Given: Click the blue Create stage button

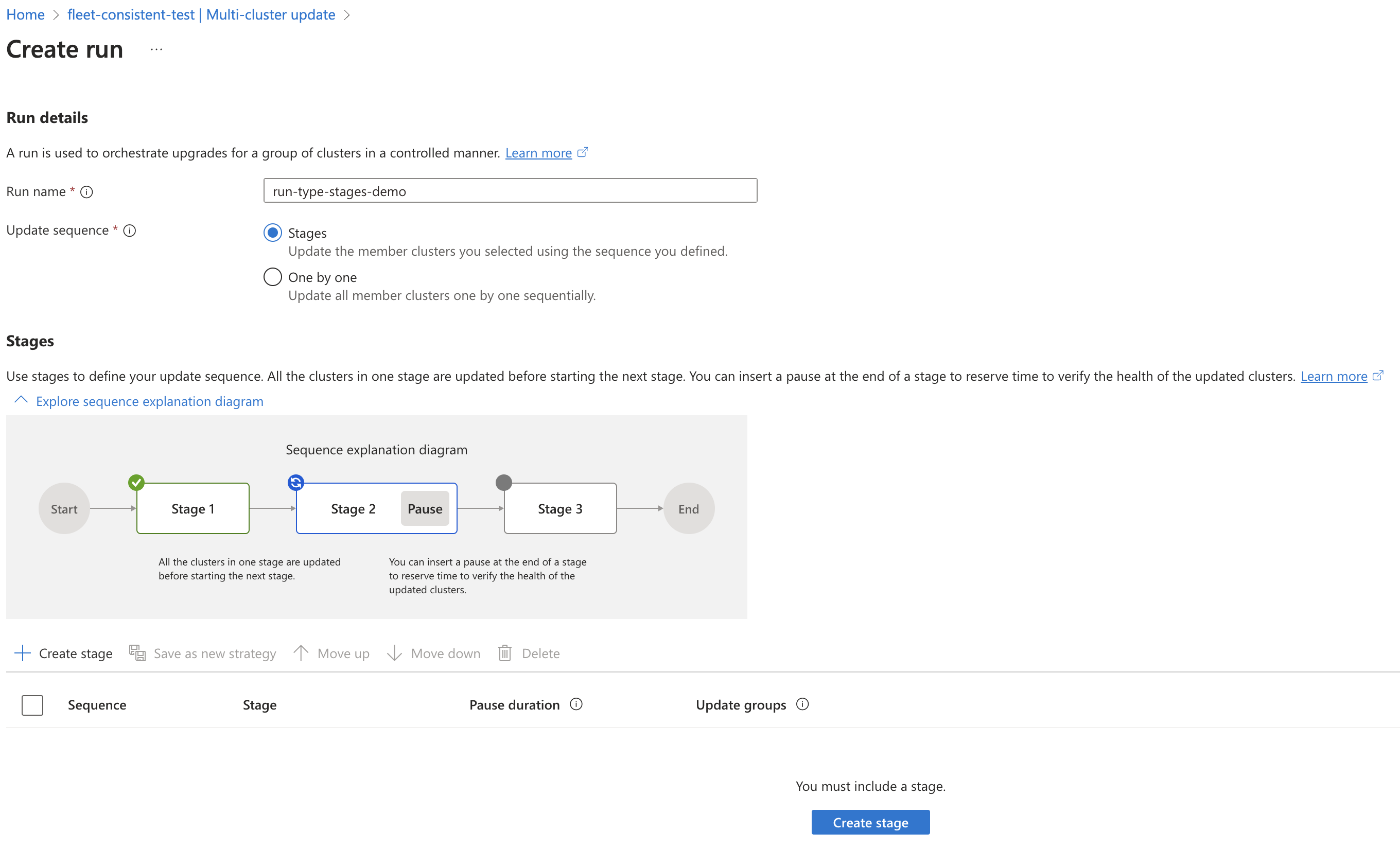Looking at the screenshot, I should point(870,821).
